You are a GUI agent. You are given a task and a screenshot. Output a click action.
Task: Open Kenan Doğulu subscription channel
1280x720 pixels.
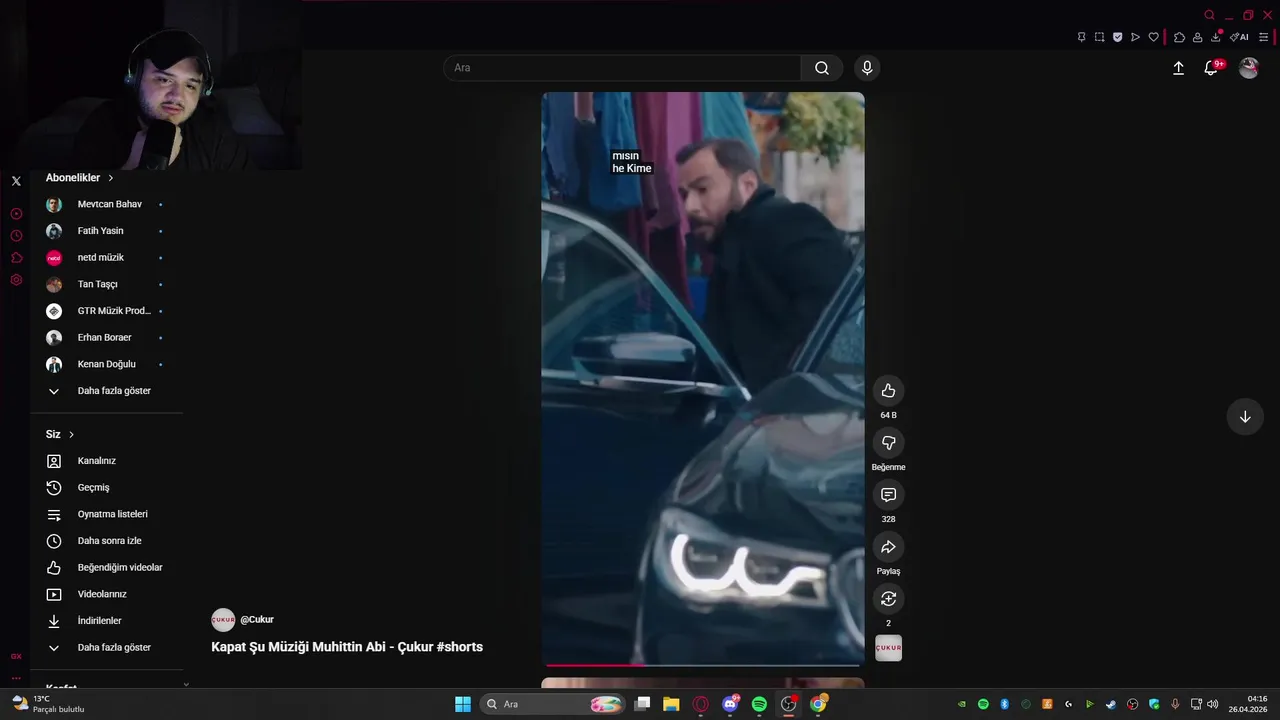point(105,364)
